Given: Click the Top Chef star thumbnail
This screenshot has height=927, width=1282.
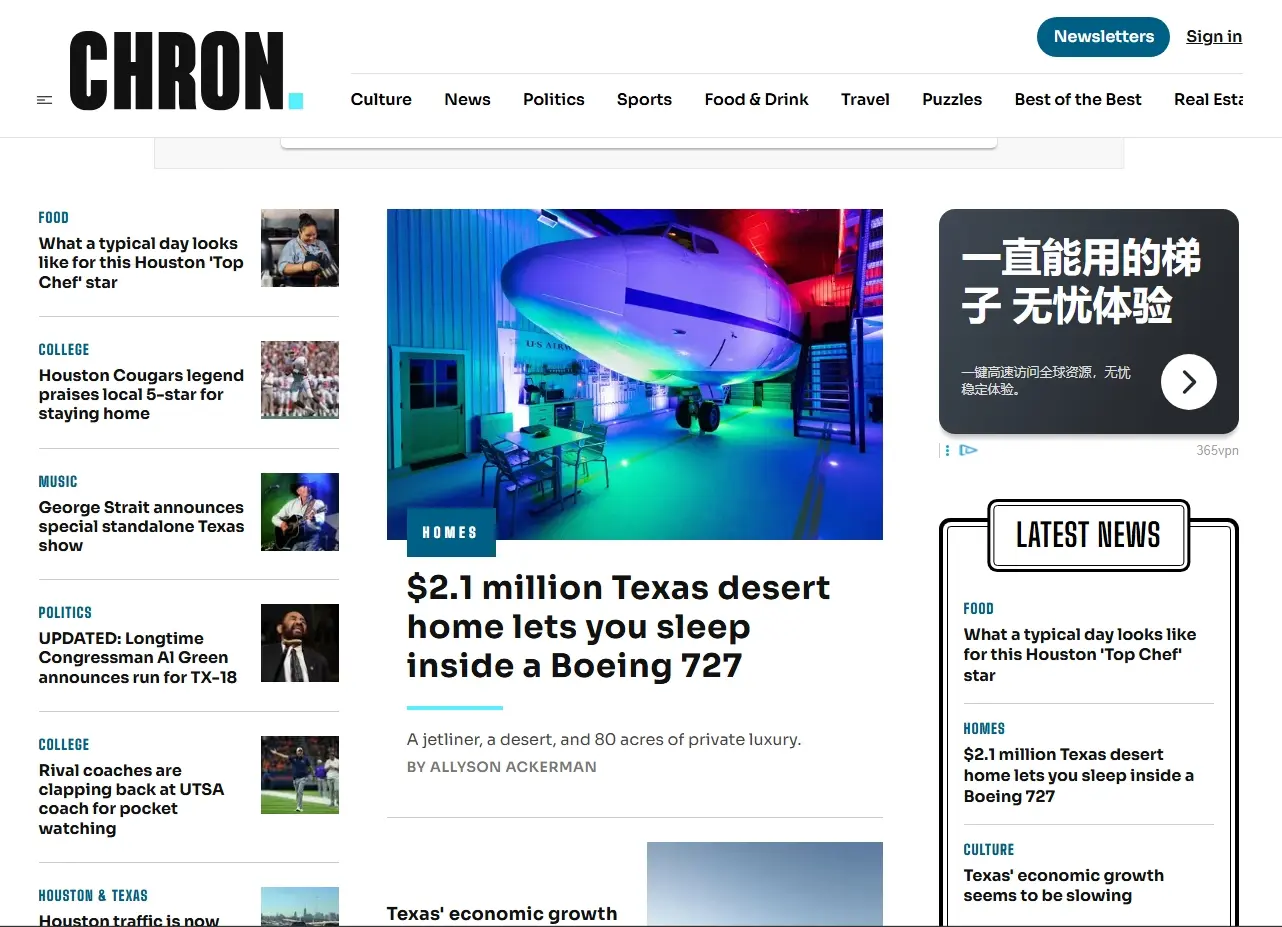Looking at the screenshot, I should (x=299, y=248).
